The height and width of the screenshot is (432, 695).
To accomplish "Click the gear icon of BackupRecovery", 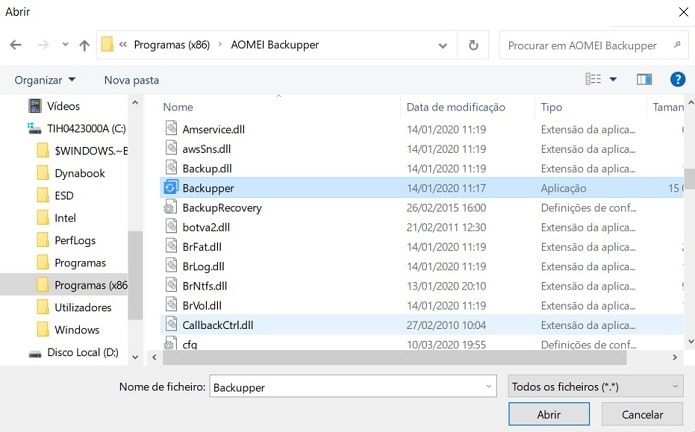I will [171, 207].
